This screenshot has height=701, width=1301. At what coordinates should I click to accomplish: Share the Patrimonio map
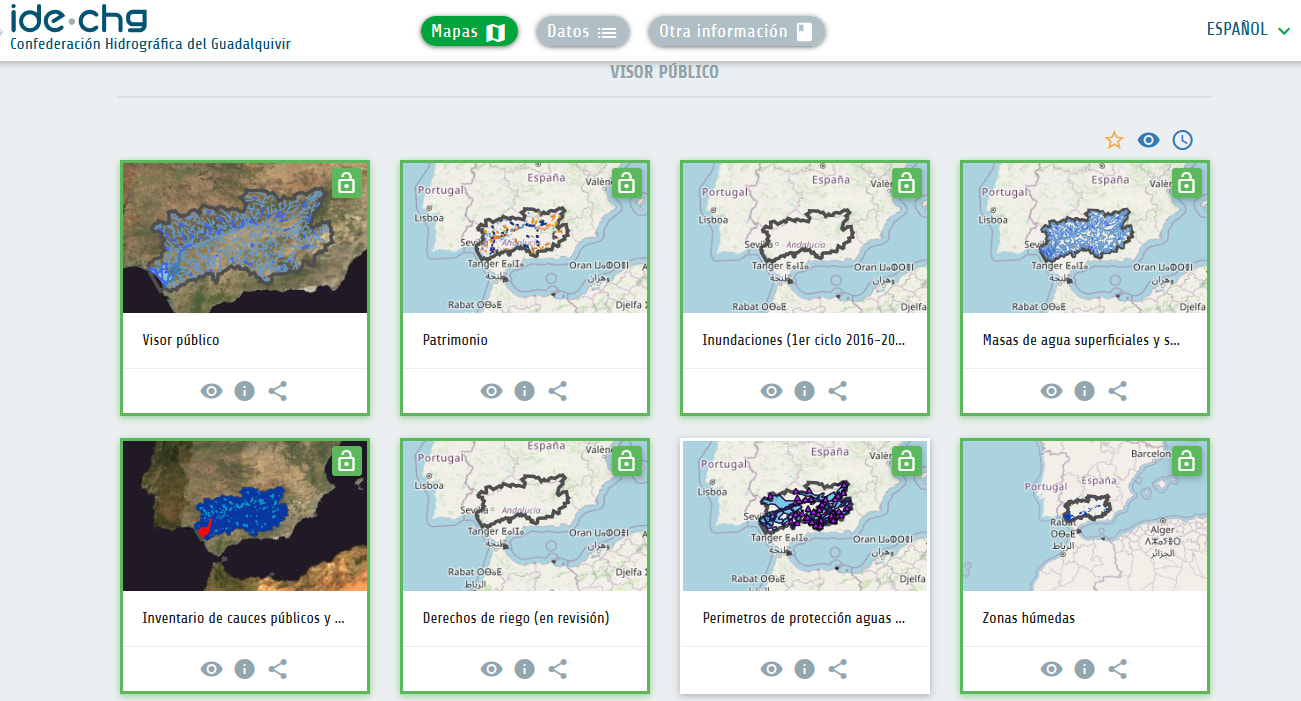tap(558, 391)
